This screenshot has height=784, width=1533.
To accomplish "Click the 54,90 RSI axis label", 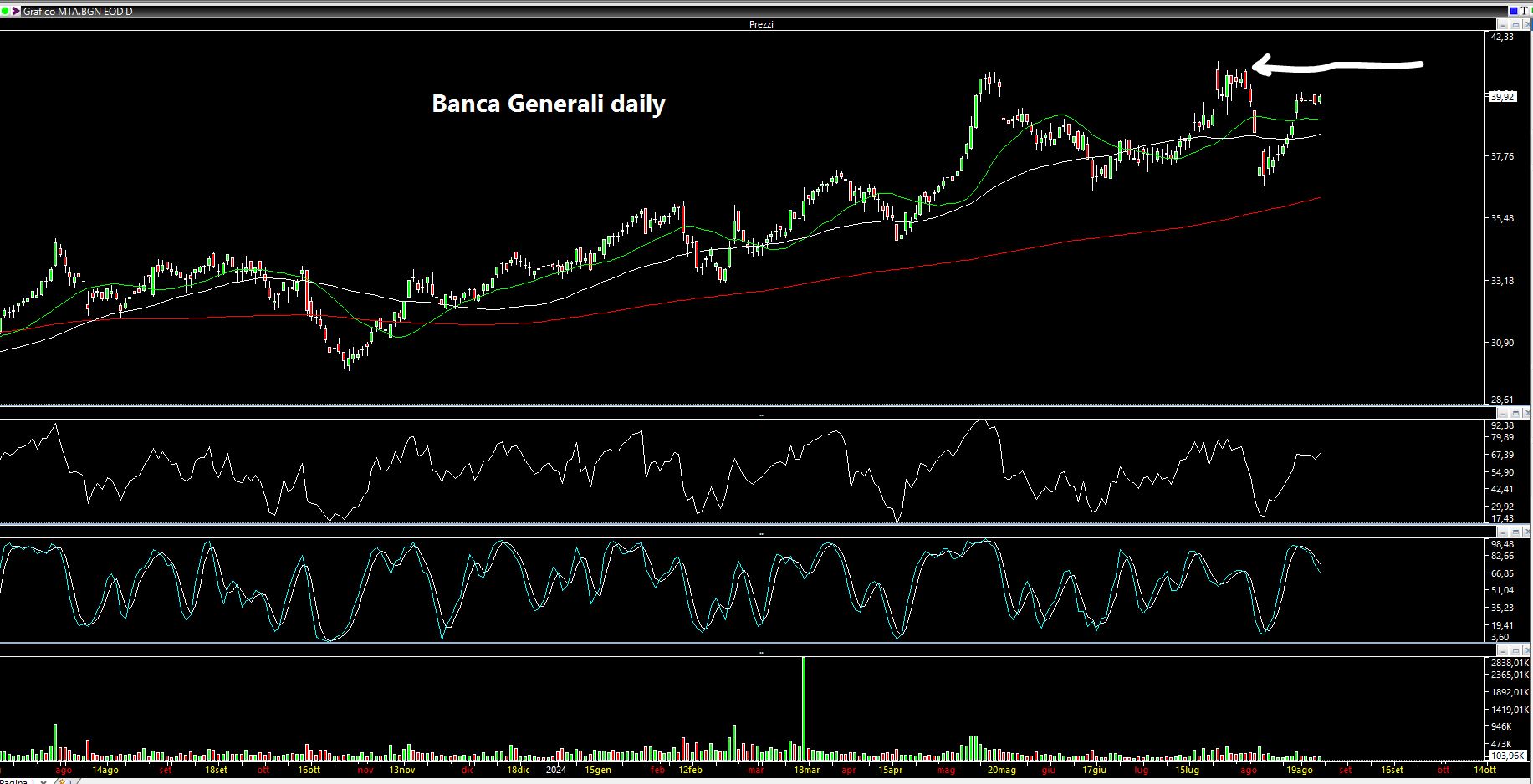I will coord(1502,472).
